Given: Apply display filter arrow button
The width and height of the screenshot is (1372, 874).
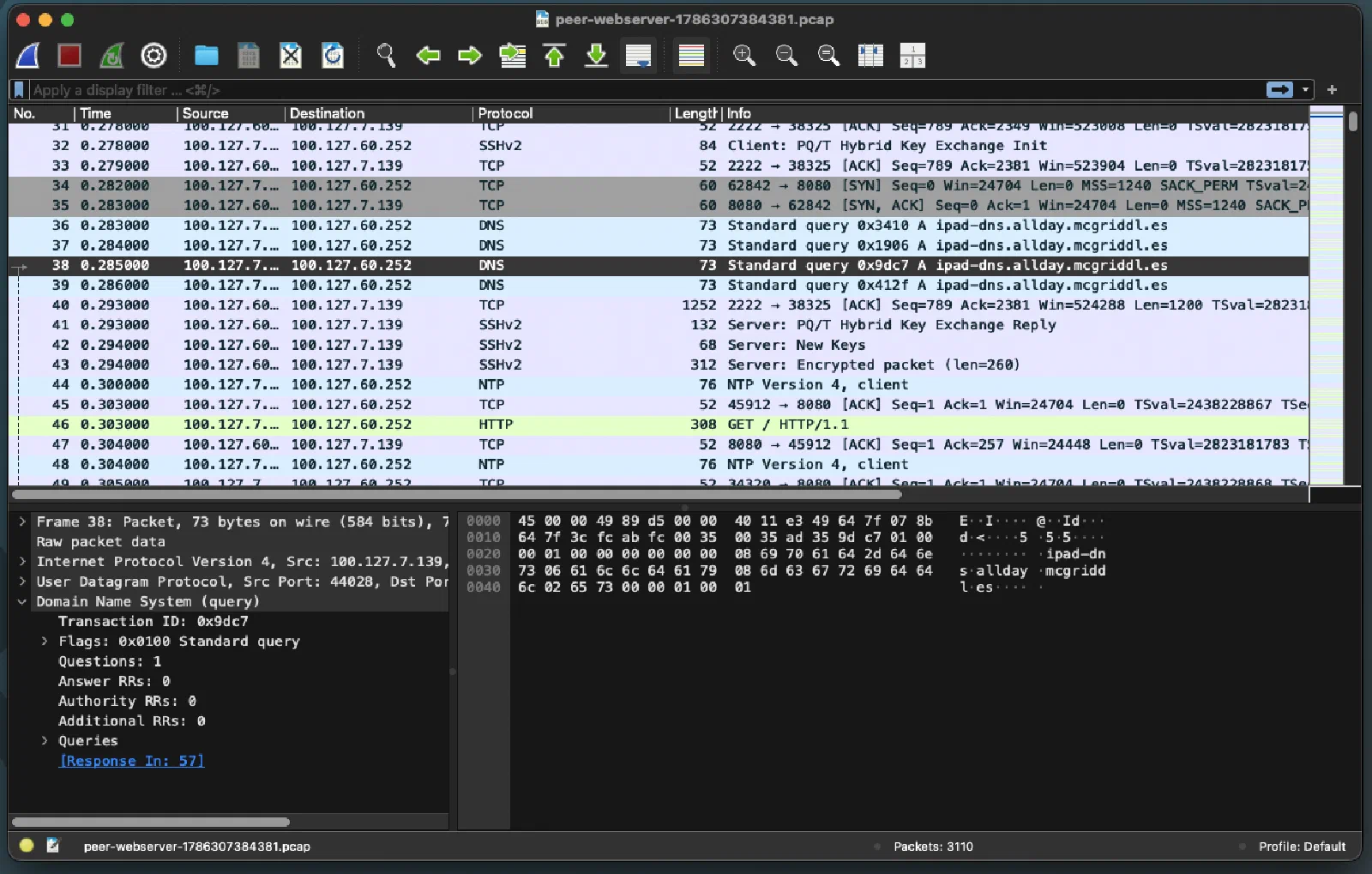Looking at the screenshot, I should (1279, 90).
